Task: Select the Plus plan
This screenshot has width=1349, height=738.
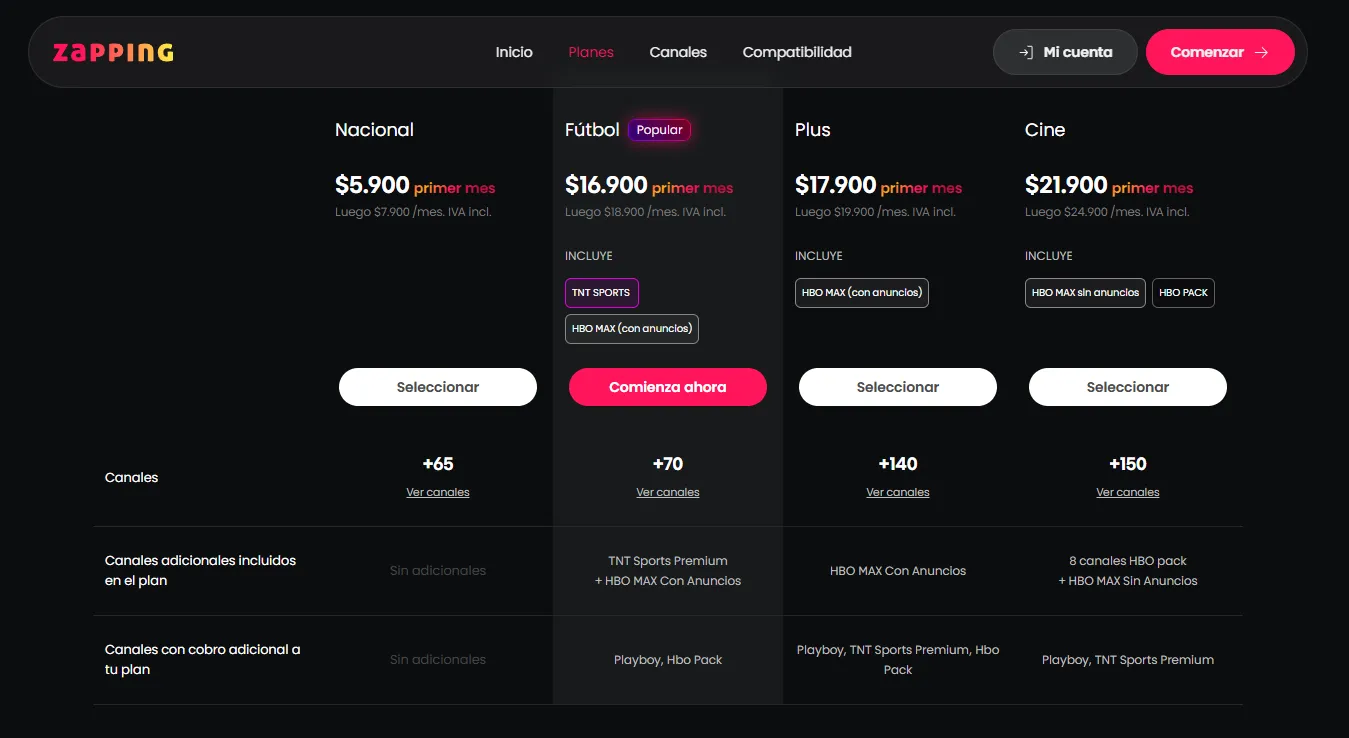Action: pyautogui.click(x=898, y=387)
